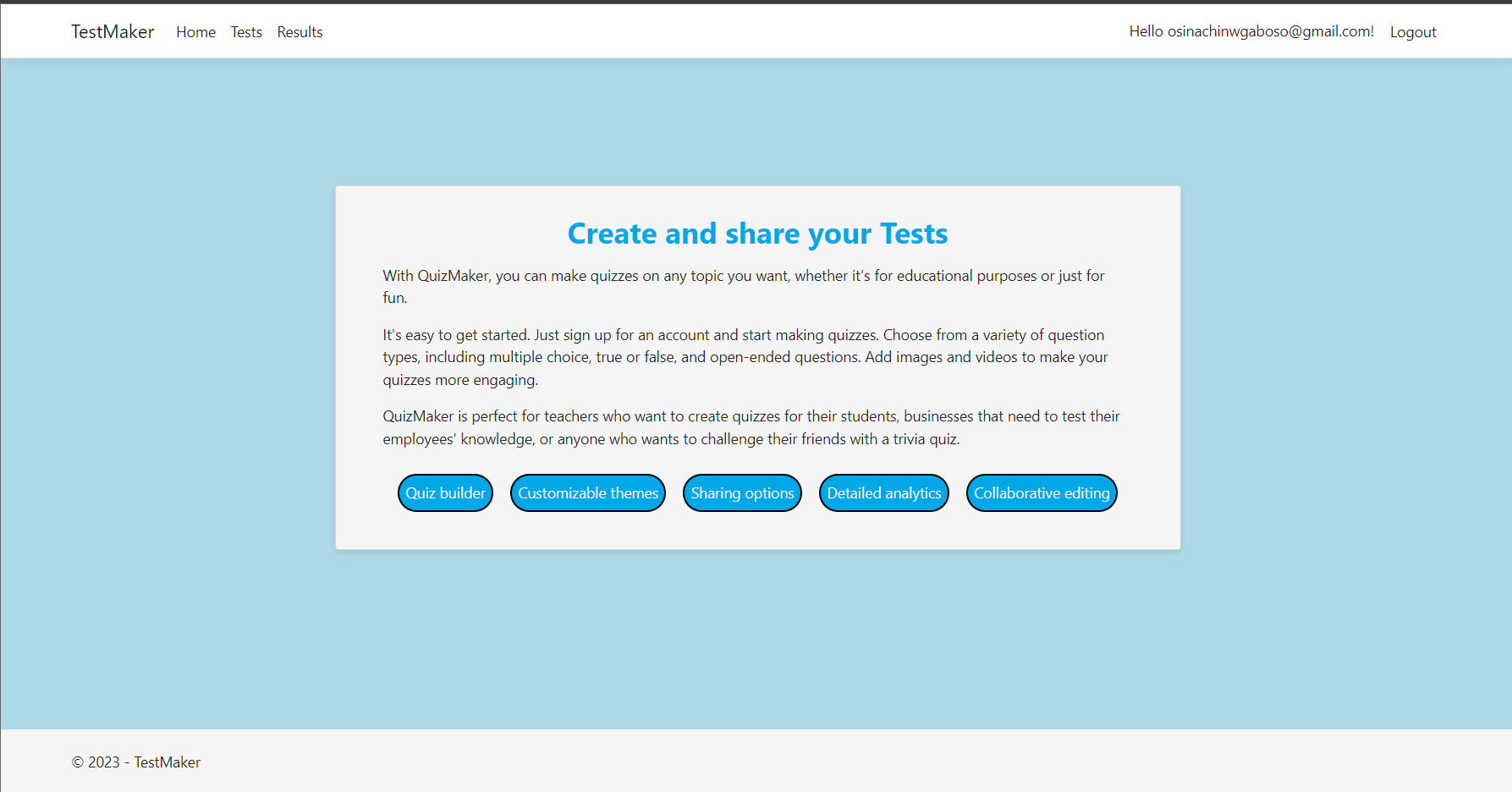Click the paragraph about teachers and businesses
Screen dimensions: 1512x792
[750, 427]
